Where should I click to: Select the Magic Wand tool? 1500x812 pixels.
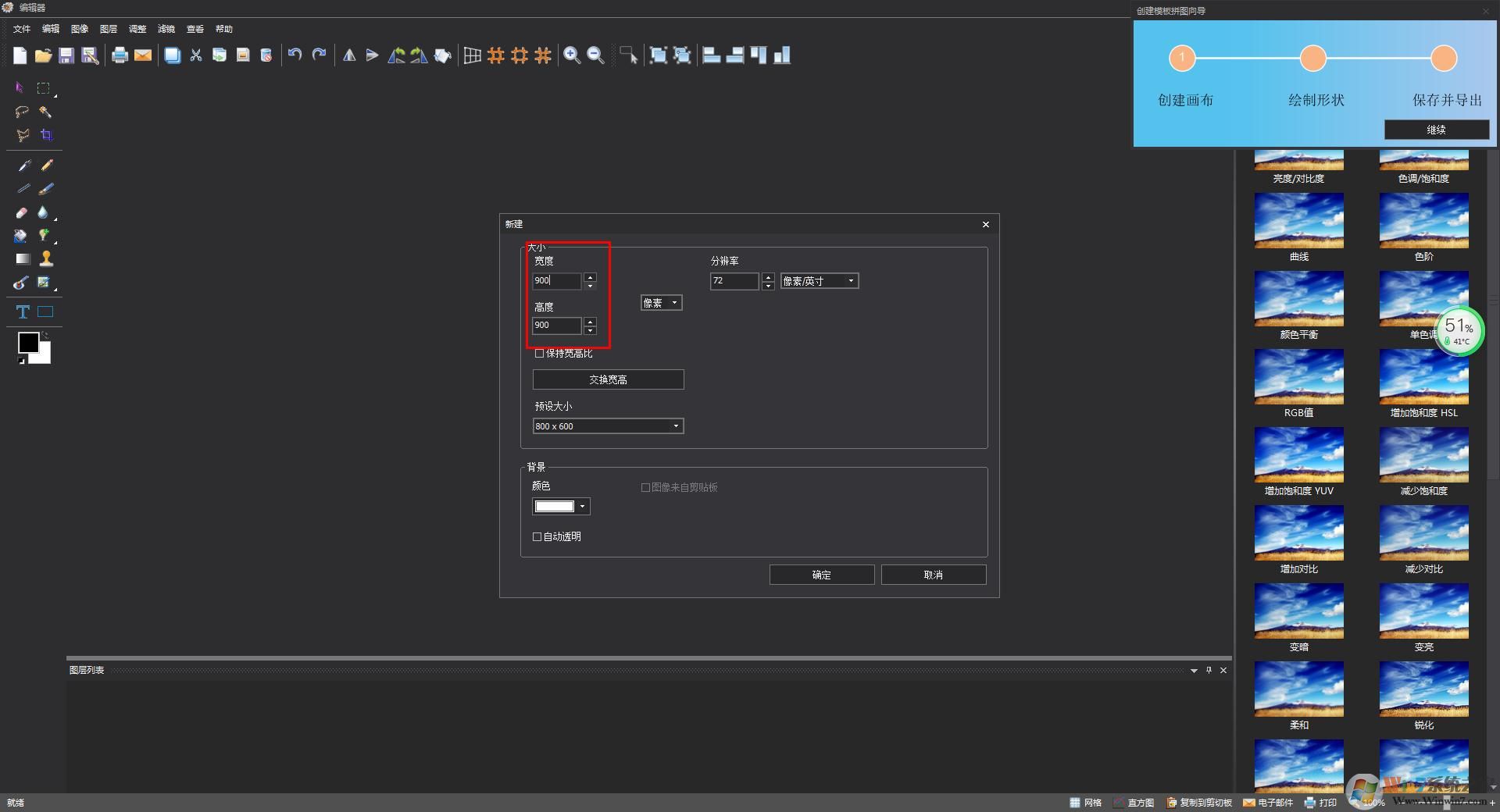[46, 112]
